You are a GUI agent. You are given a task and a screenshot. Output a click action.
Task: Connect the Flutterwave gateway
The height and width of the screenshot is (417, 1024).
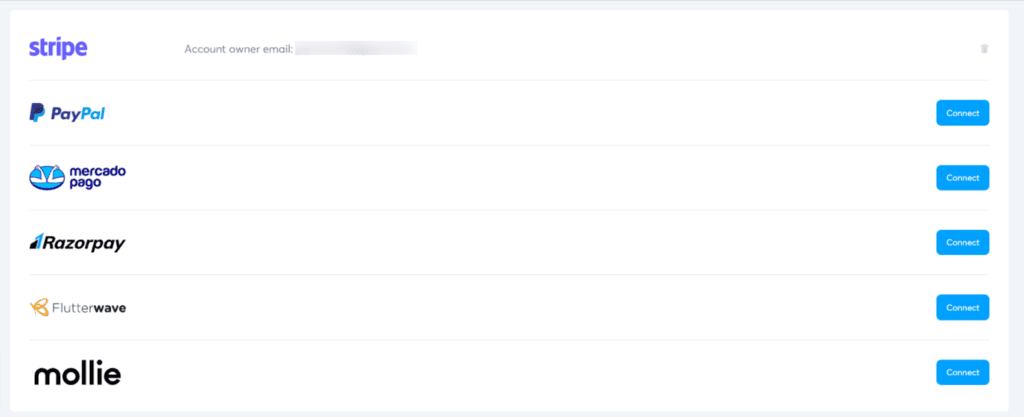coord(963,307)
